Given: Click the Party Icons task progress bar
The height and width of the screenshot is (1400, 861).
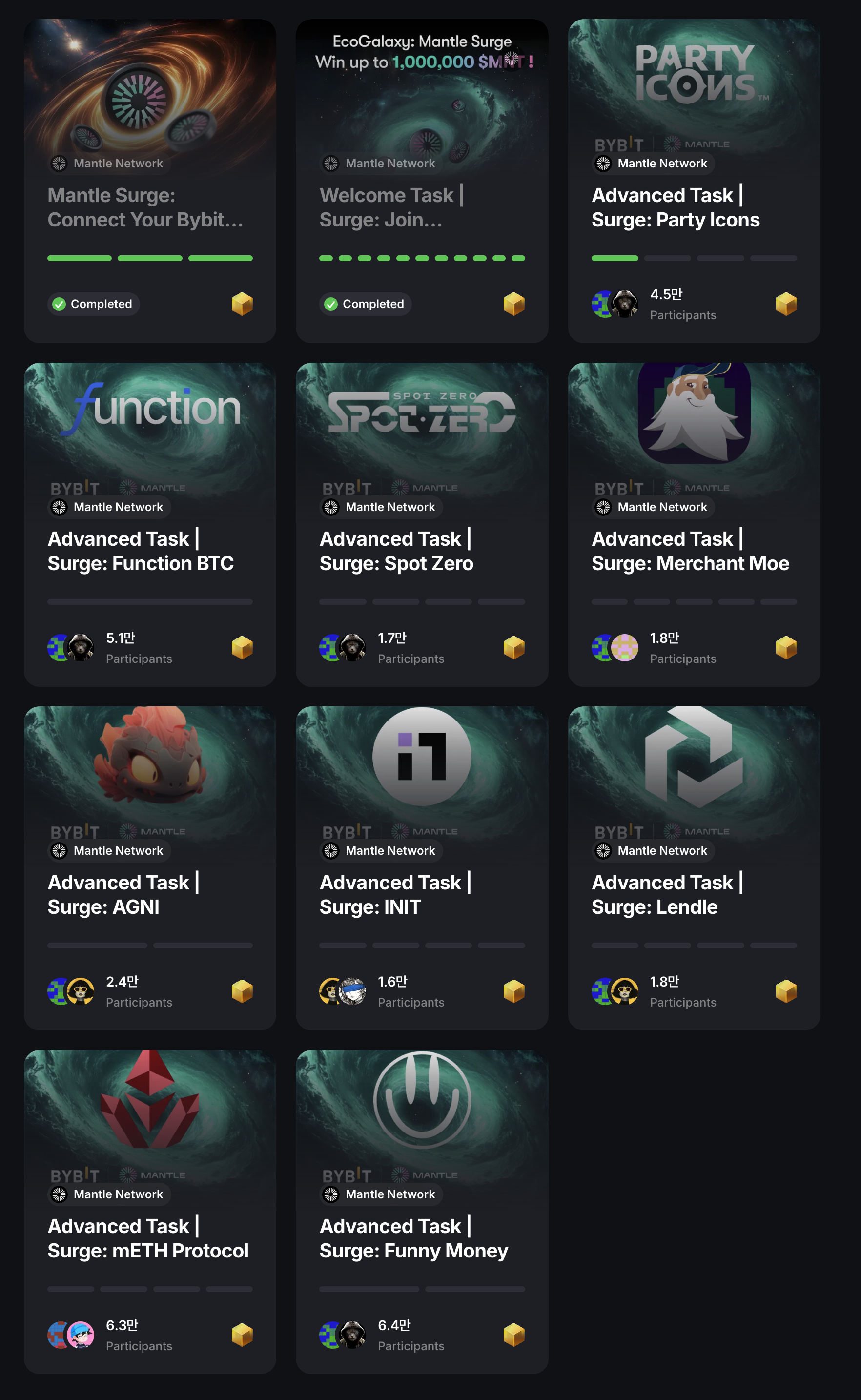Looking at the screenshot, I should click(x=694, y=259).
